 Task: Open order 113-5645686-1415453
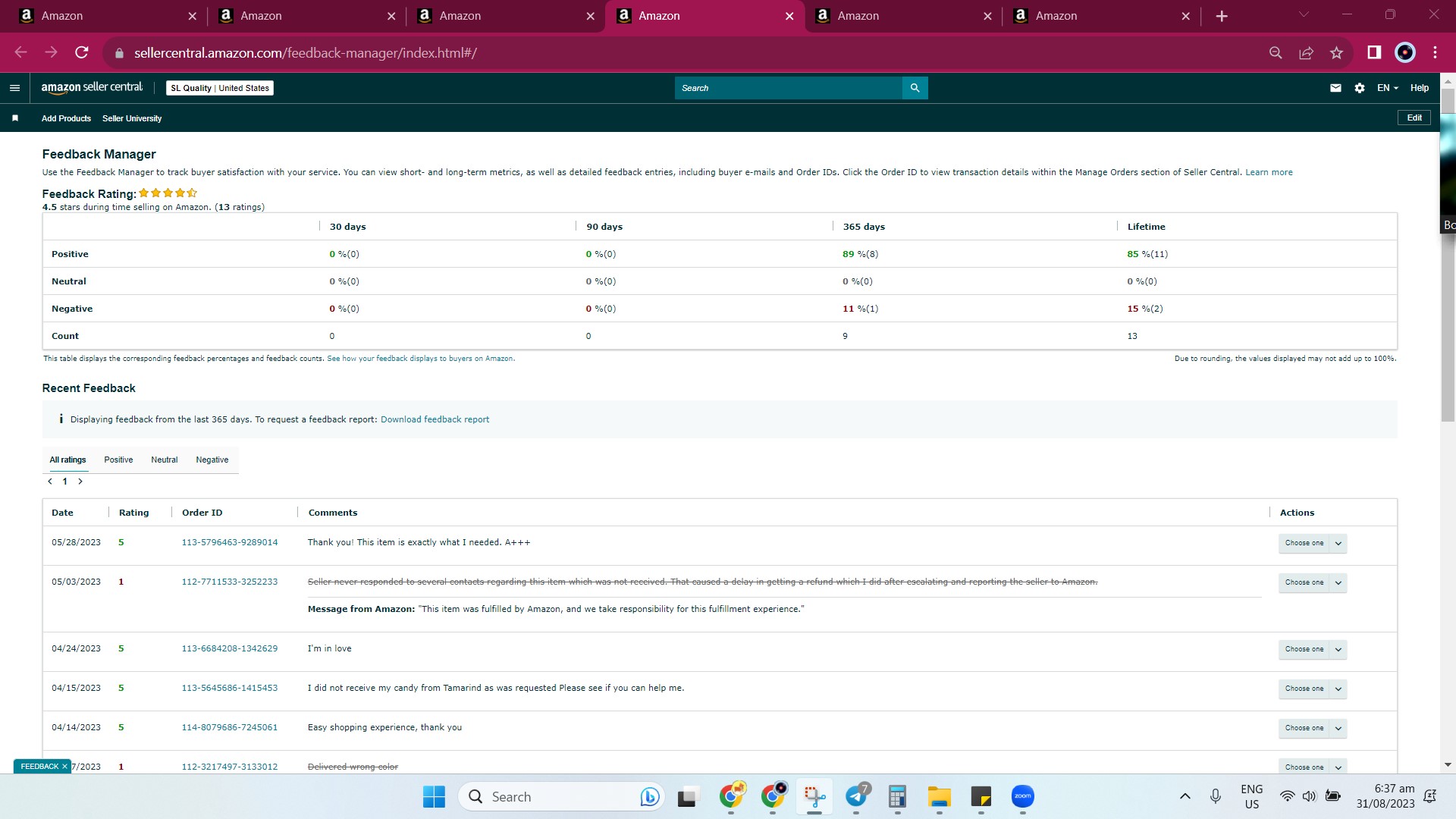230,688
